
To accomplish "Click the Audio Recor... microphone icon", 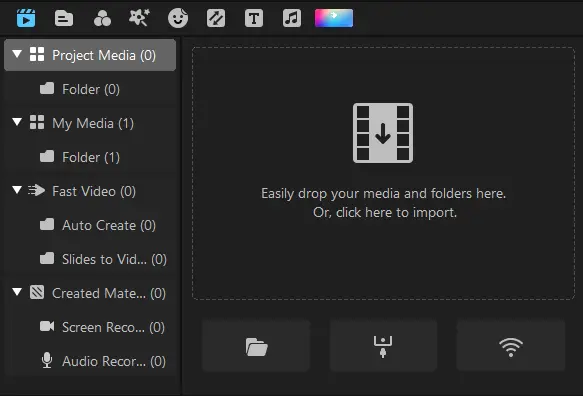I will click(47, 360).
